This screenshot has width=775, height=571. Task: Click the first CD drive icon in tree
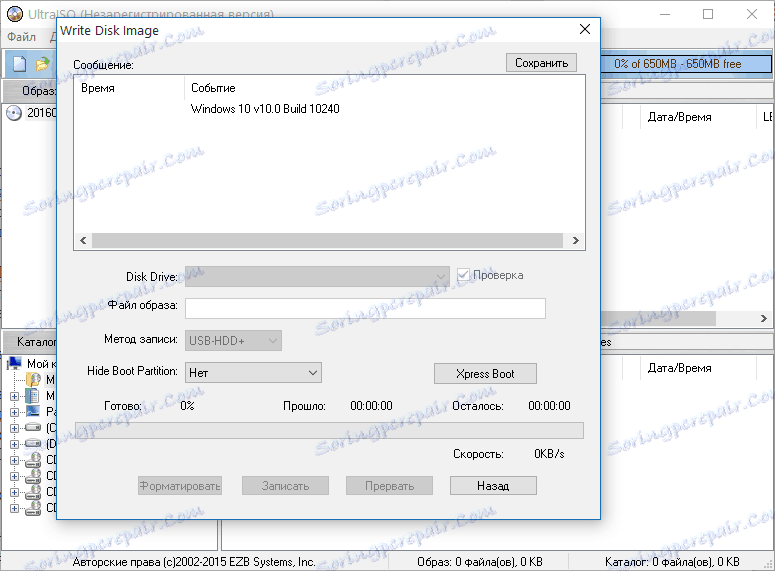pyautogui.click(x=33, y=460)
